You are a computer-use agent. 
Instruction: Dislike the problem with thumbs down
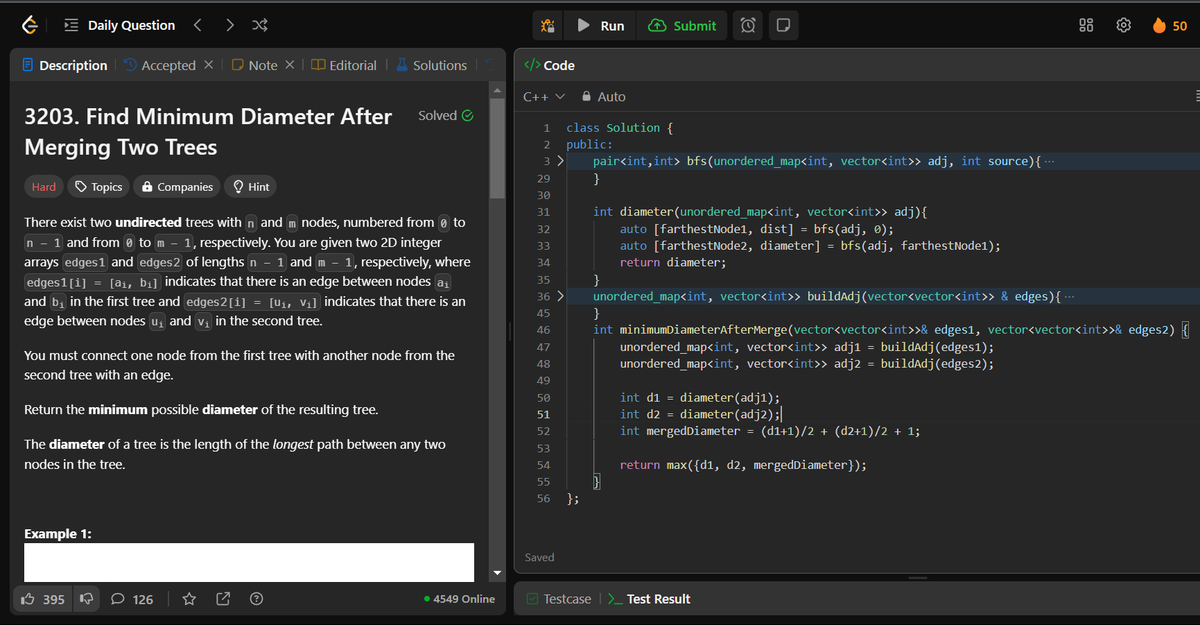coord(85,599)
